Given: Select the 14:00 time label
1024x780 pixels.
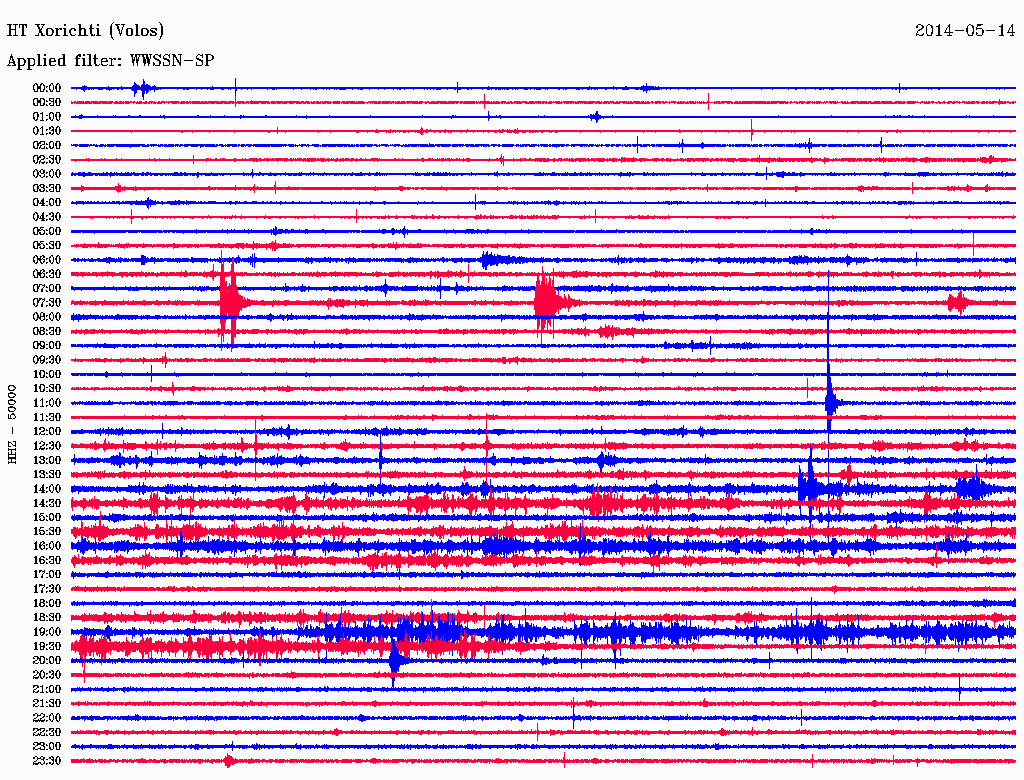Looking at the screenshot, I should click(x=46, y=489).
